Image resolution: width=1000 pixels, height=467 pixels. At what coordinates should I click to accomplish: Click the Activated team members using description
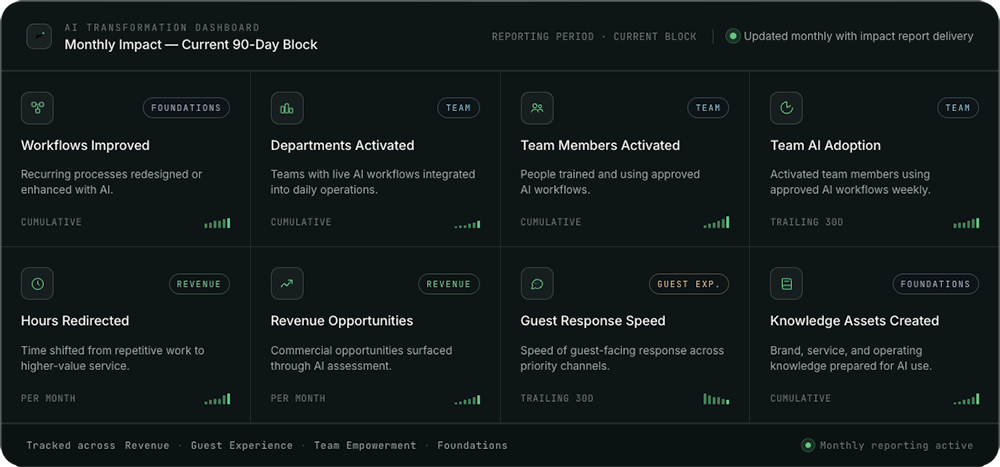pos(850,182)
